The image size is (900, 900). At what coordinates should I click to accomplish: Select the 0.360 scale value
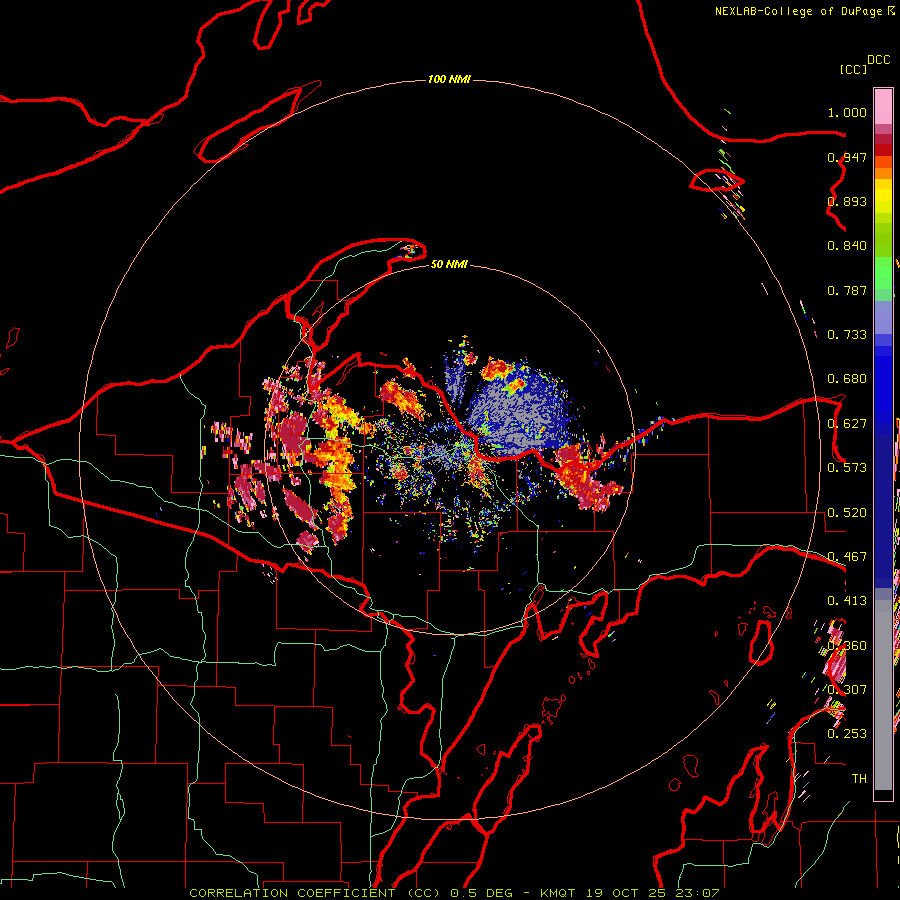point(847,646)
